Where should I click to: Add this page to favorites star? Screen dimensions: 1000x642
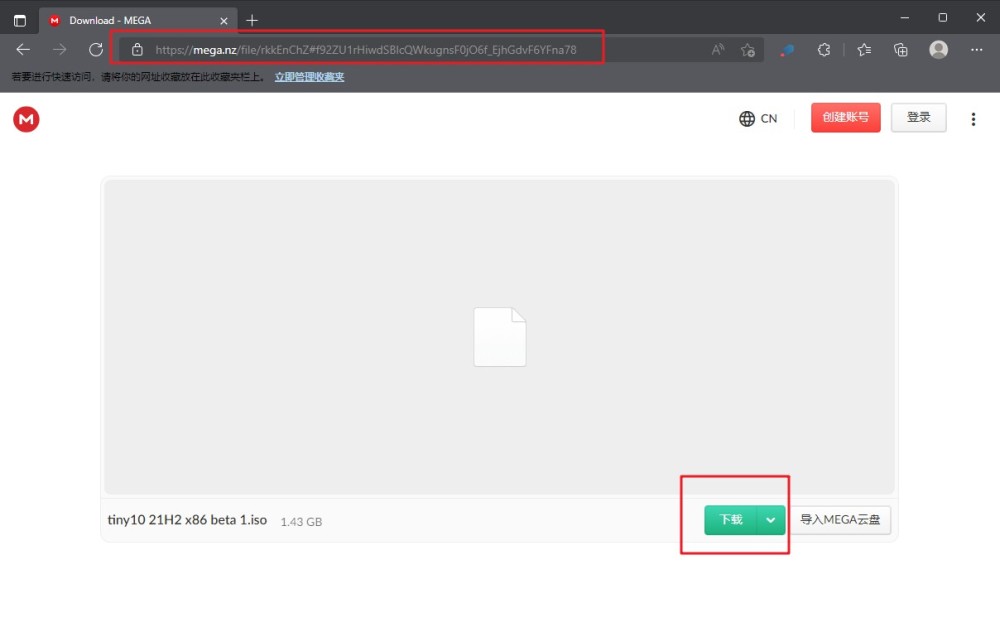coord(748,50)
